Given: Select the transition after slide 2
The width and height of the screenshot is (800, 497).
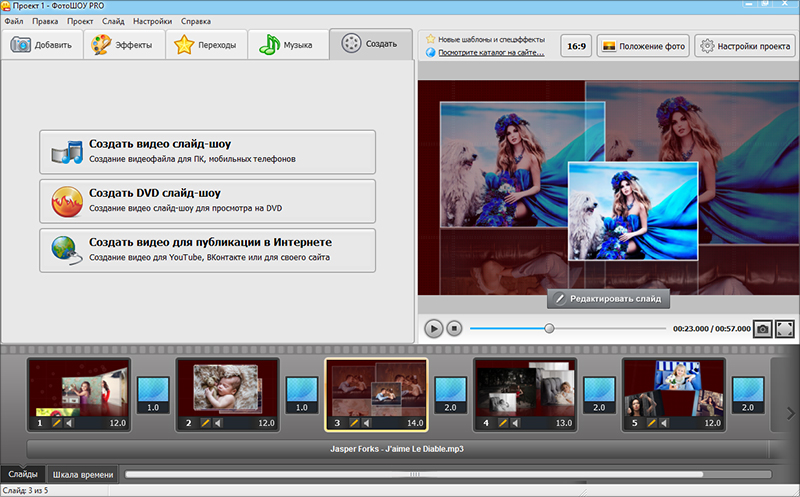Looking at the screenshot, I should click(302, 395).
